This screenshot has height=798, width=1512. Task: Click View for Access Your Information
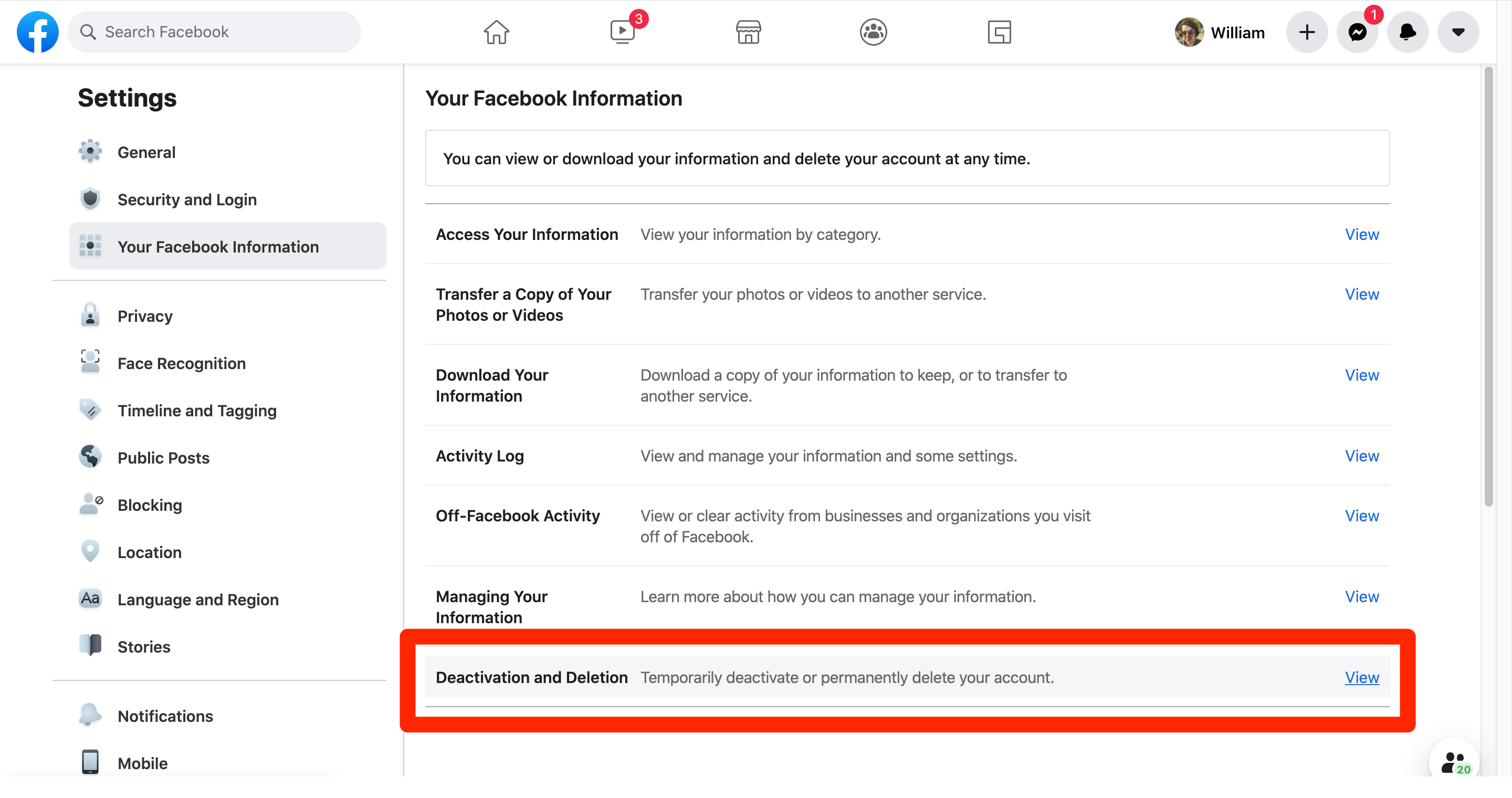(1362, 234)
